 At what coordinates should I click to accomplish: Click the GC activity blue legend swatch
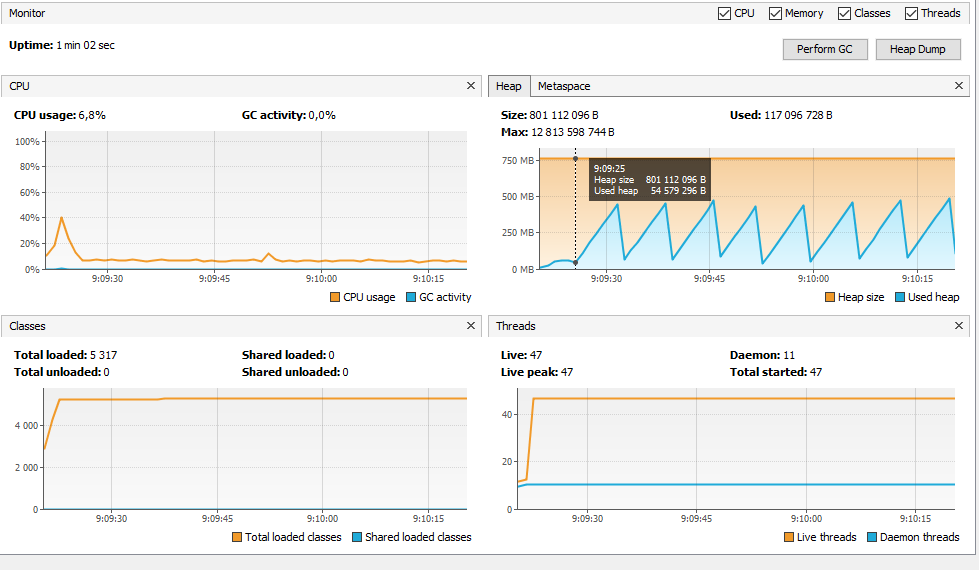pyautogui.click(x=411, y=297)
